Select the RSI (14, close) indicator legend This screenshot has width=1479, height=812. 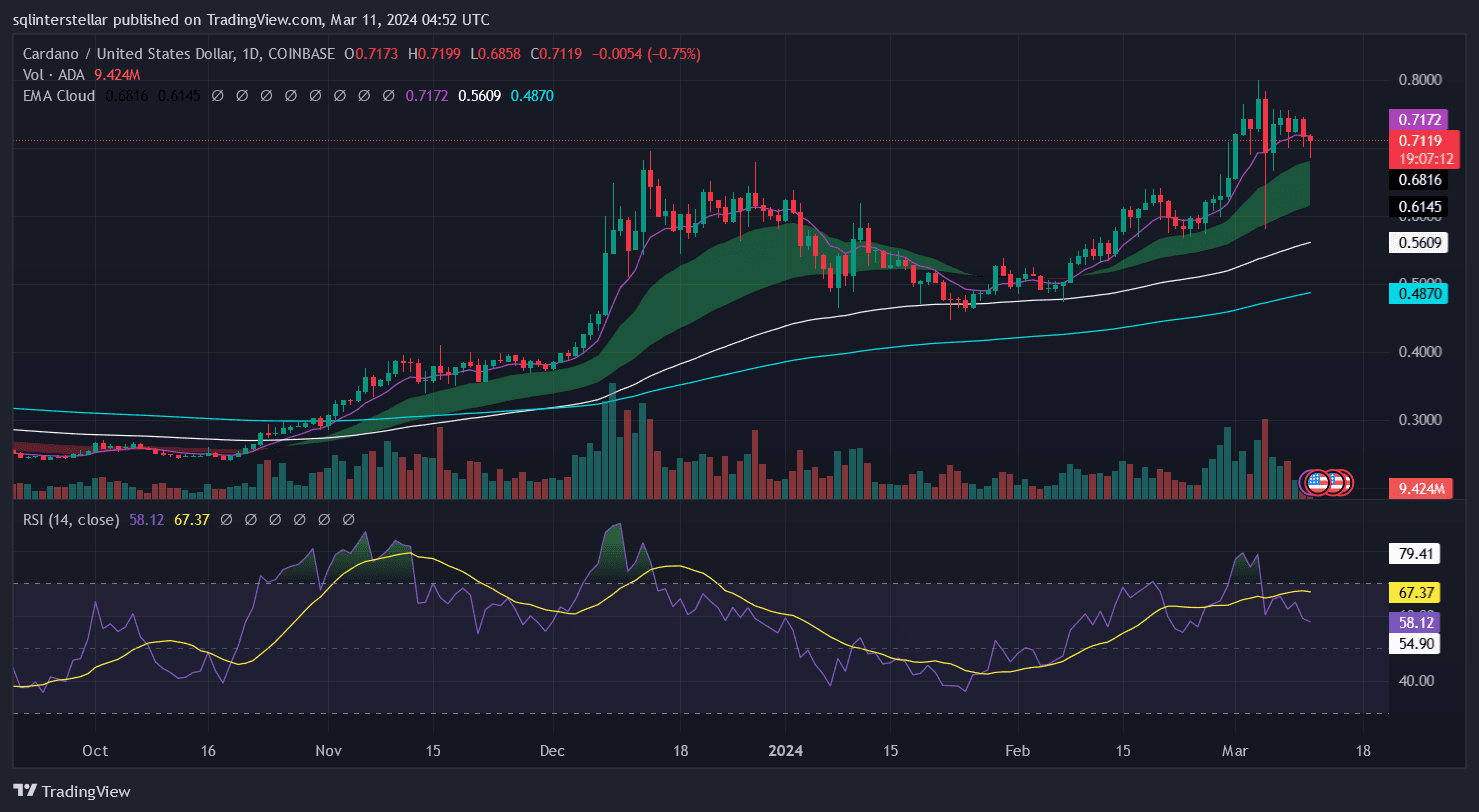coord(71,520)
